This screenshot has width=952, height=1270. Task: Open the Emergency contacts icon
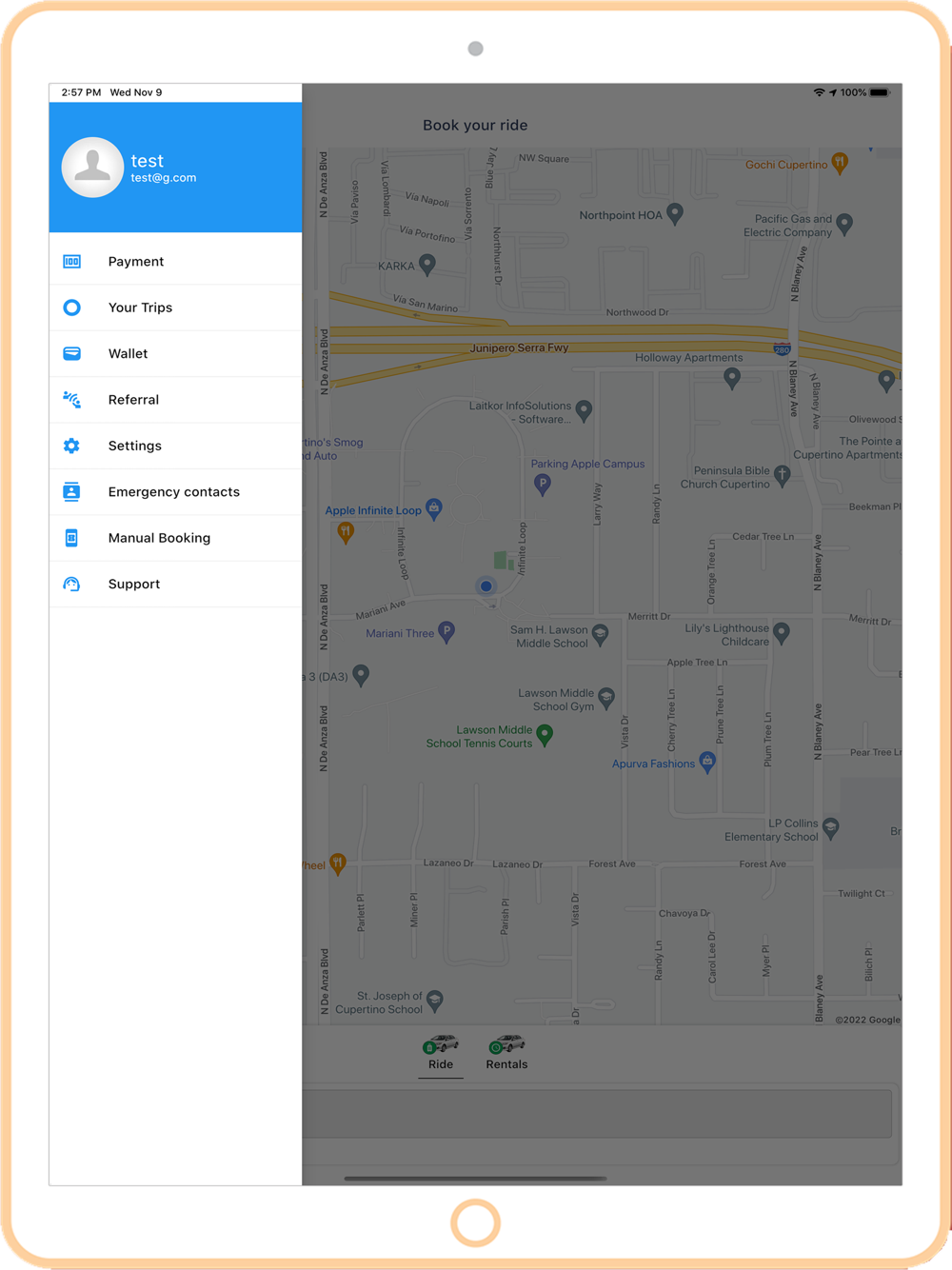point(71,492)
